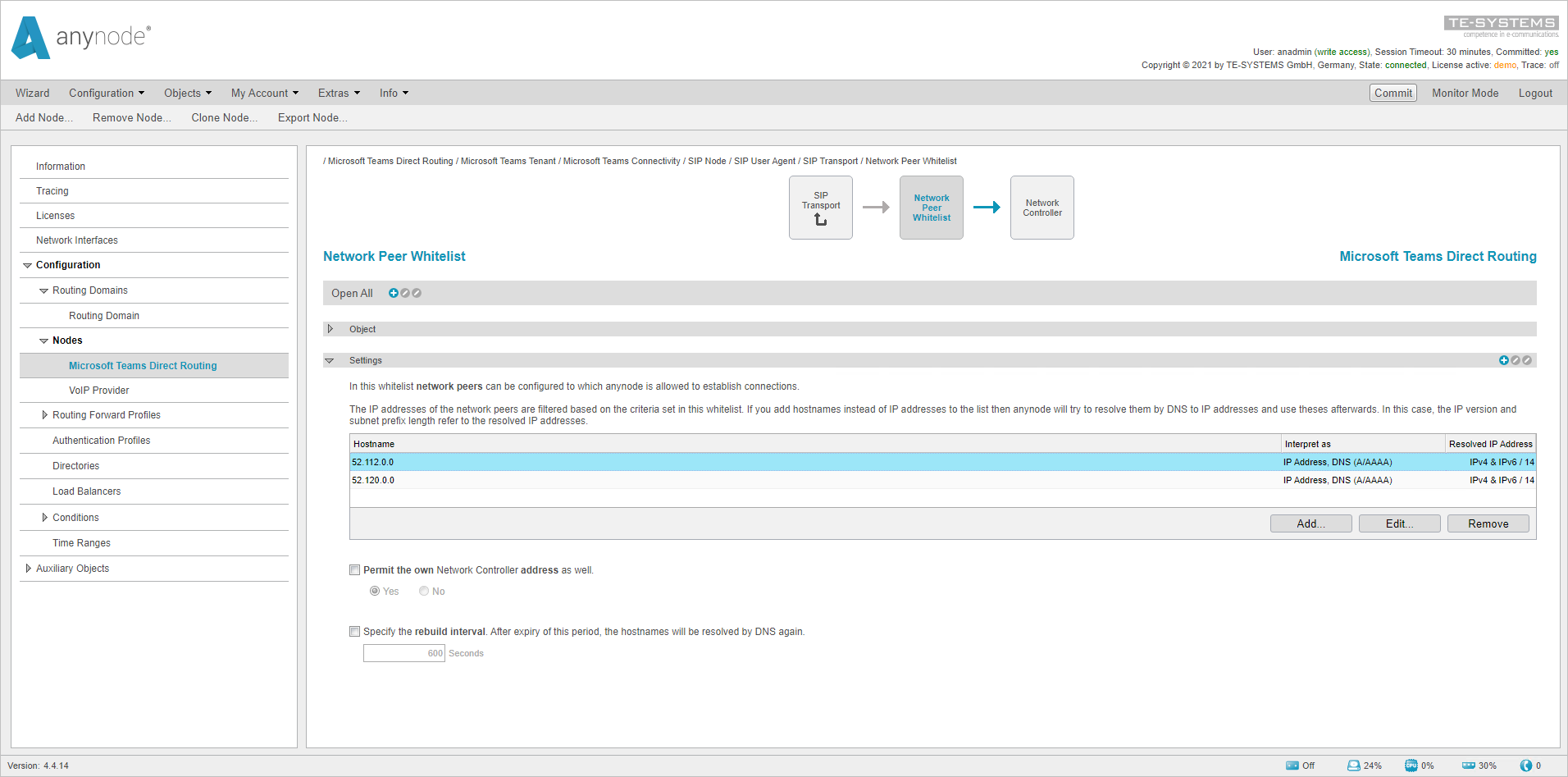
Task: Click SIP User Agent in the breadcrumb
Action: pyautogui.click(x=764, y=162)
